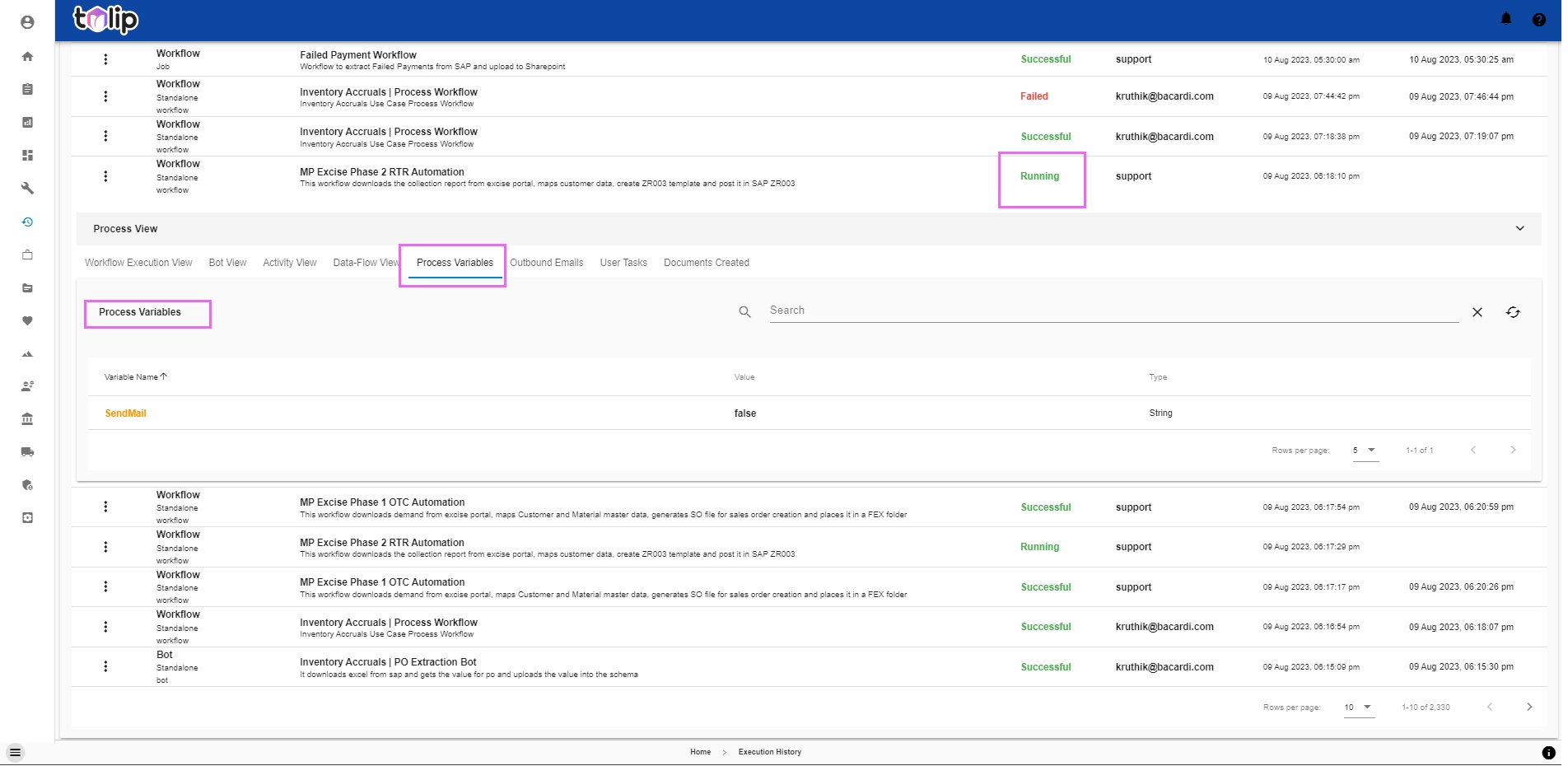Open options for MP Excise Phase 1 06:17:54 row
Screen dimensions: 1568x766
point(105,507)
